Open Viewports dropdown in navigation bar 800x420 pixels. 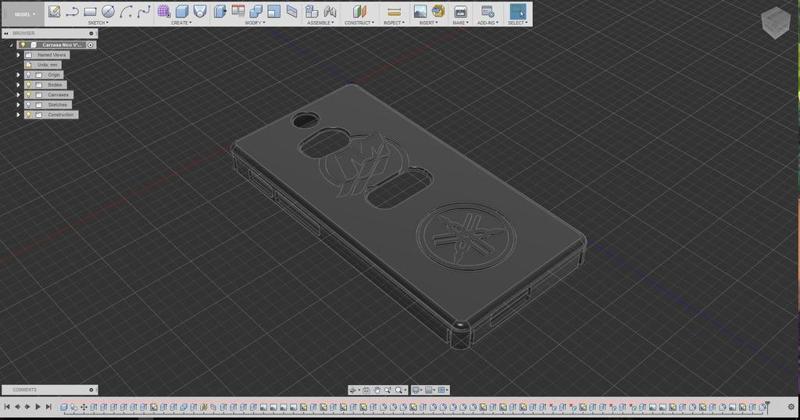(443, 390)
